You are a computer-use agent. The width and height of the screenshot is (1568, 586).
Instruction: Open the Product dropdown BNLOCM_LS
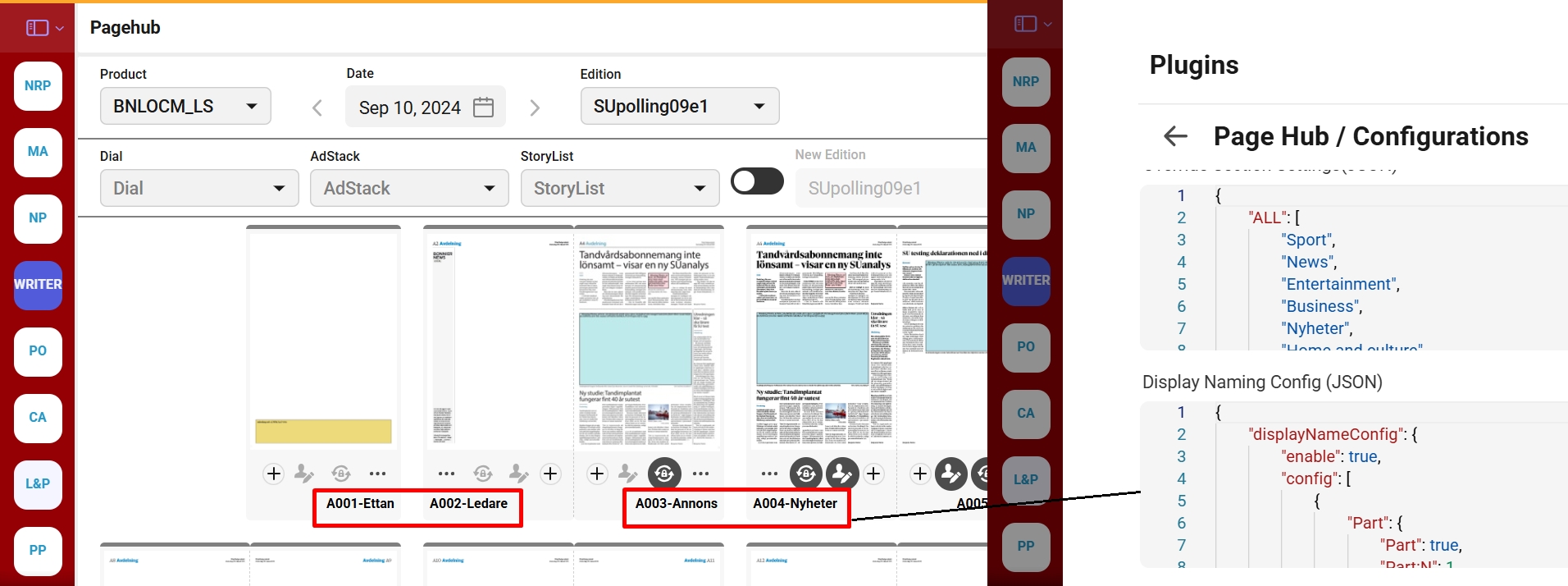(x=185, y=106)
